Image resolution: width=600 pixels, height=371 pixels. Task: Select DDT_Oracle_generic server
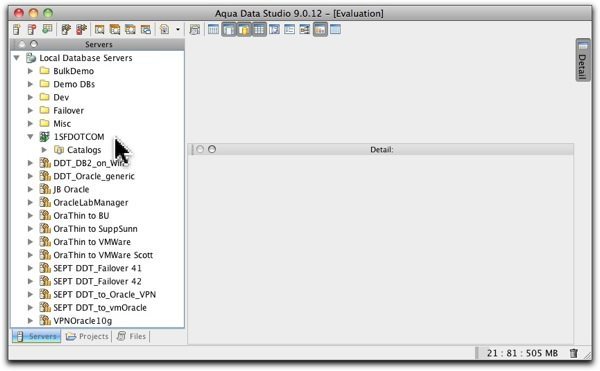[94, 176]
